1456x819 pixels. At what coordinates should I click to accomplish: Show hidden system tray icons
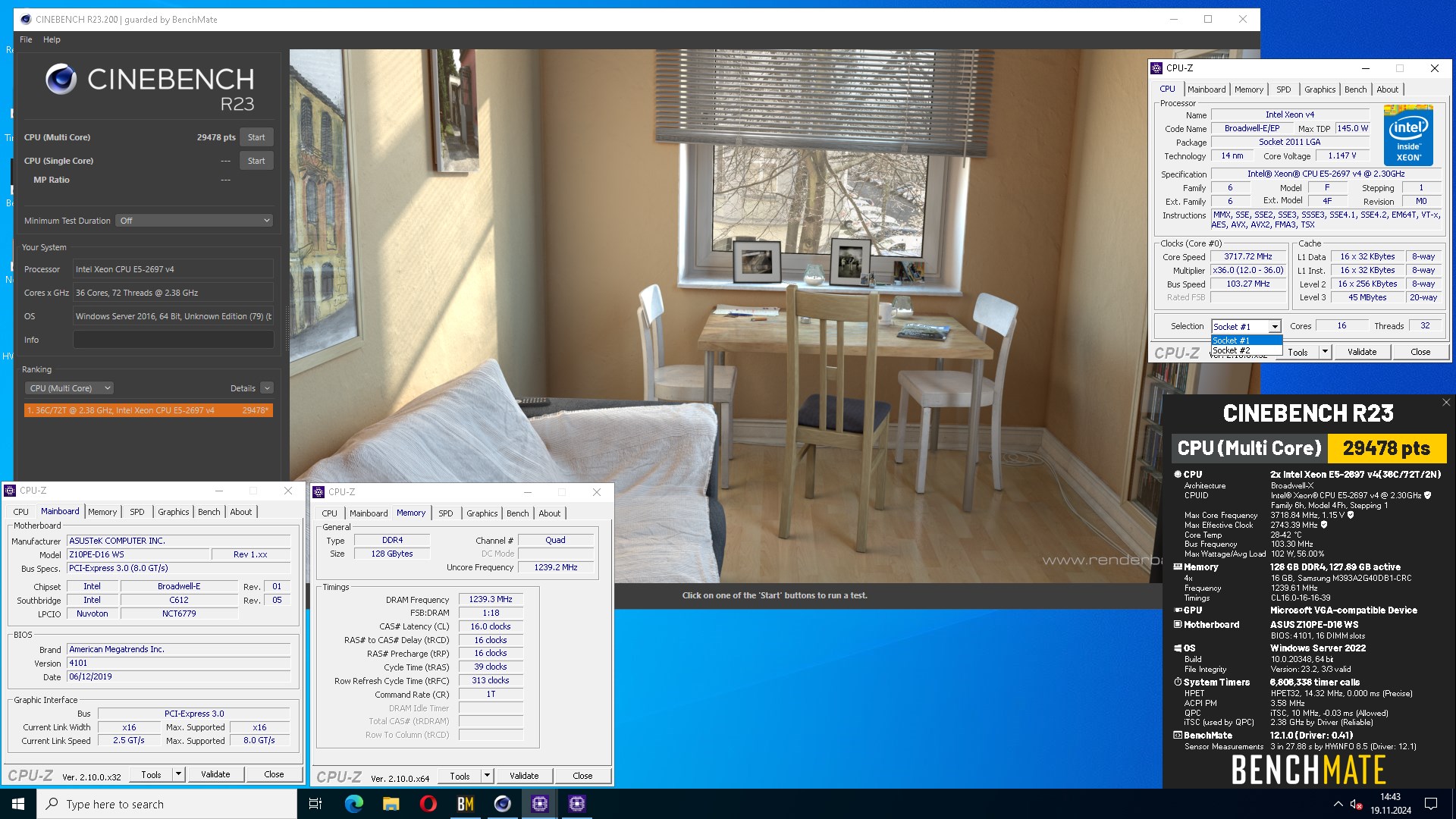click(1338, 804)
